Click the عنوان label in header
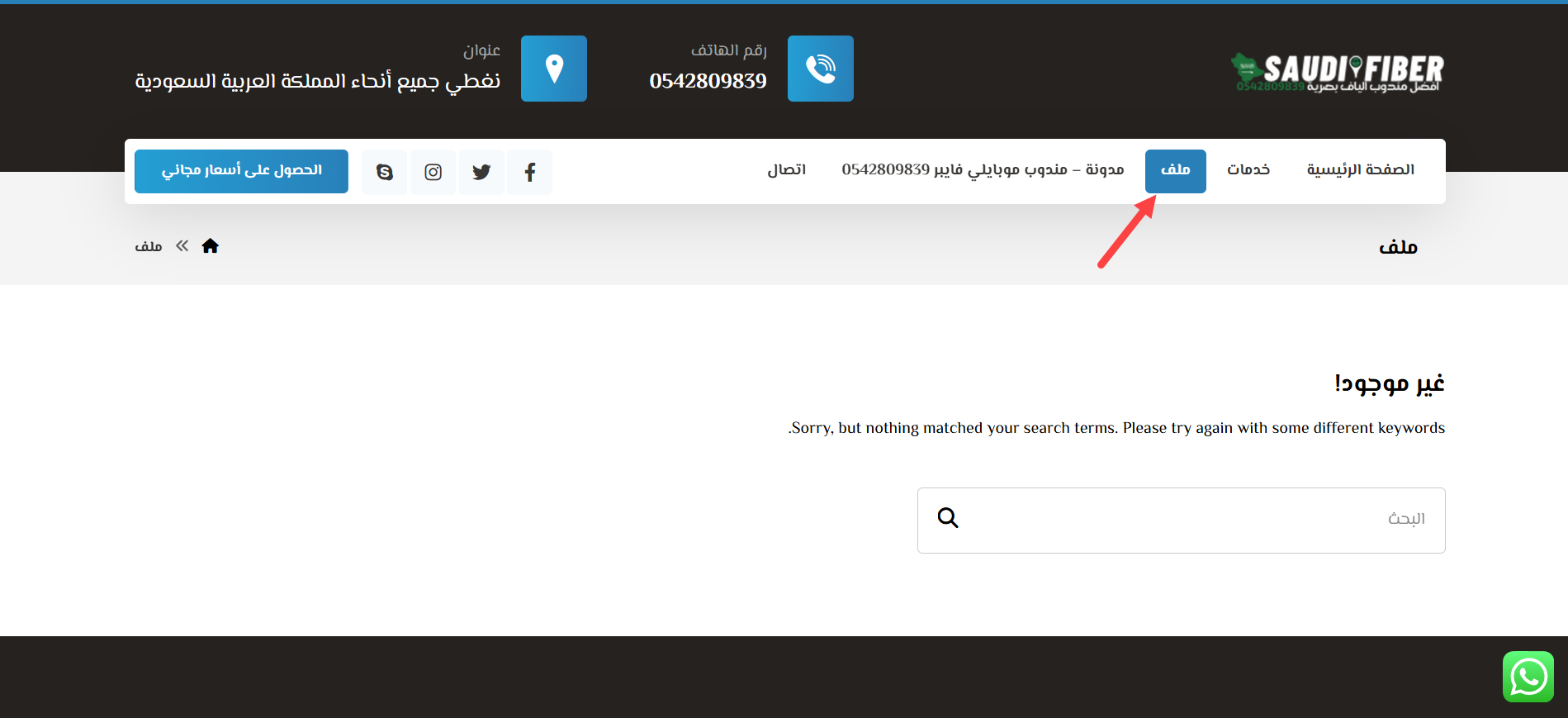Screen dimensions: 1568x718 coord(482,50)
